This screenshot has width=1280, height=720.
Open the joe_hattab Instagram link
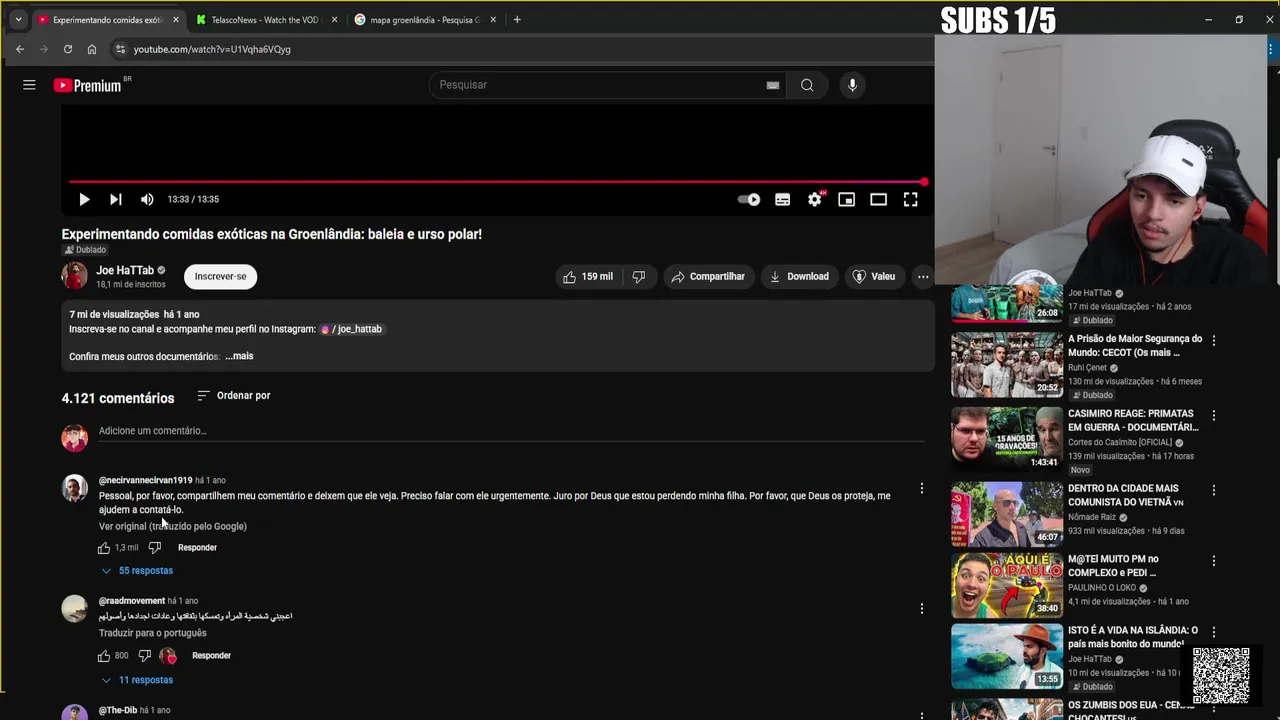coord(351,329)
